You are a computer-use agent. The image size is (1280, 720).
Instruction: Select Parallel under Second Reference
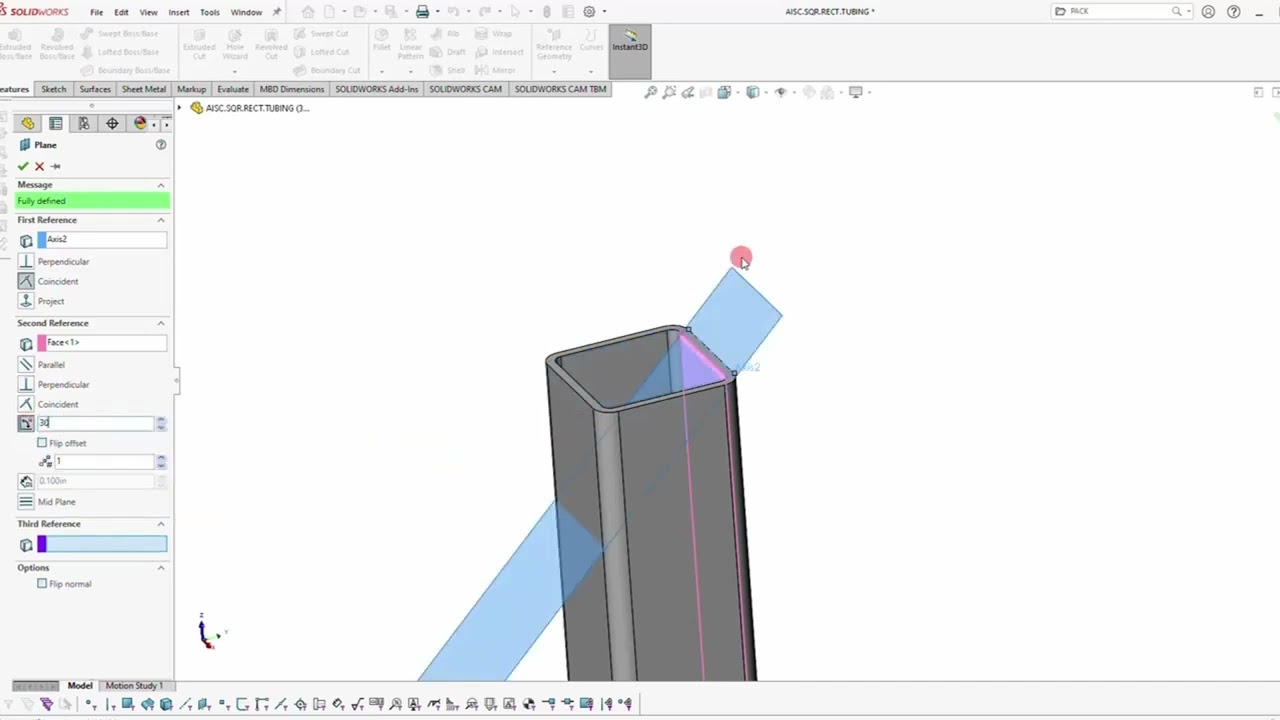[26, 365]
